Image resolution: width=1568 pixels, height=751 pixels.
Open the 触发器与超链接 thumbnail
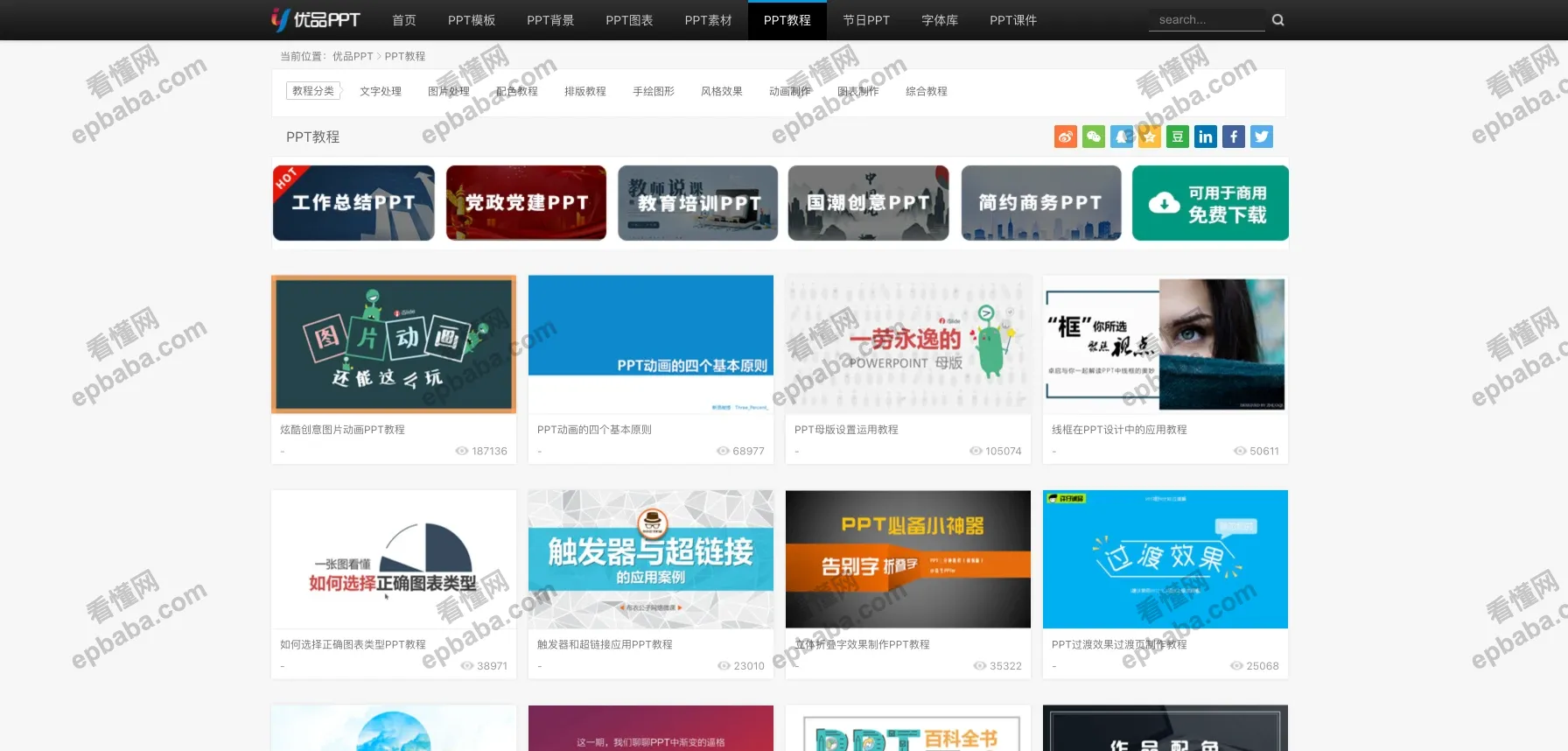click(x=651, y=559)
